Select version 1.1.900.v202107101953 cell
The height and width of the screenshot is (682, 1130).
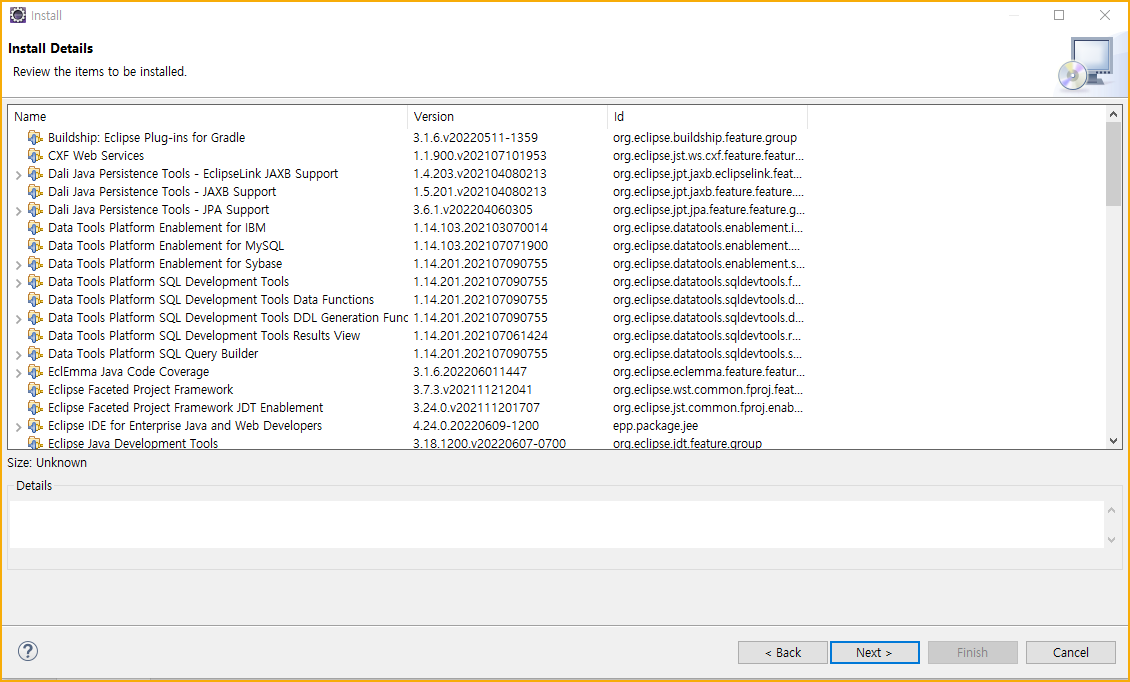pos(480,155)
